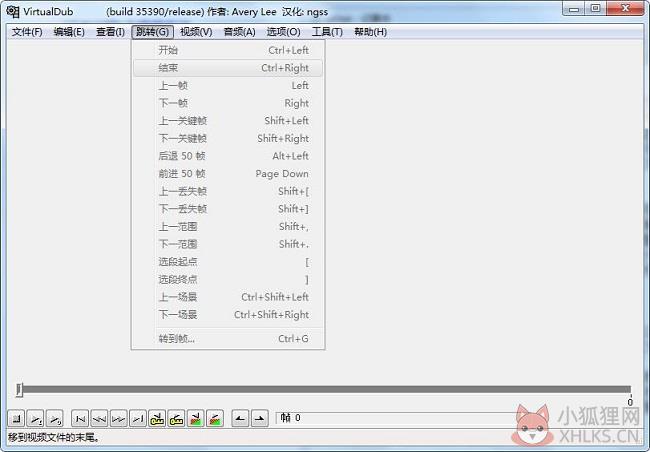This screenshot has height=452, width=650.
Task: Select 上一场景 menu entry
Action: pyautogui.click(x=228, y=297)
